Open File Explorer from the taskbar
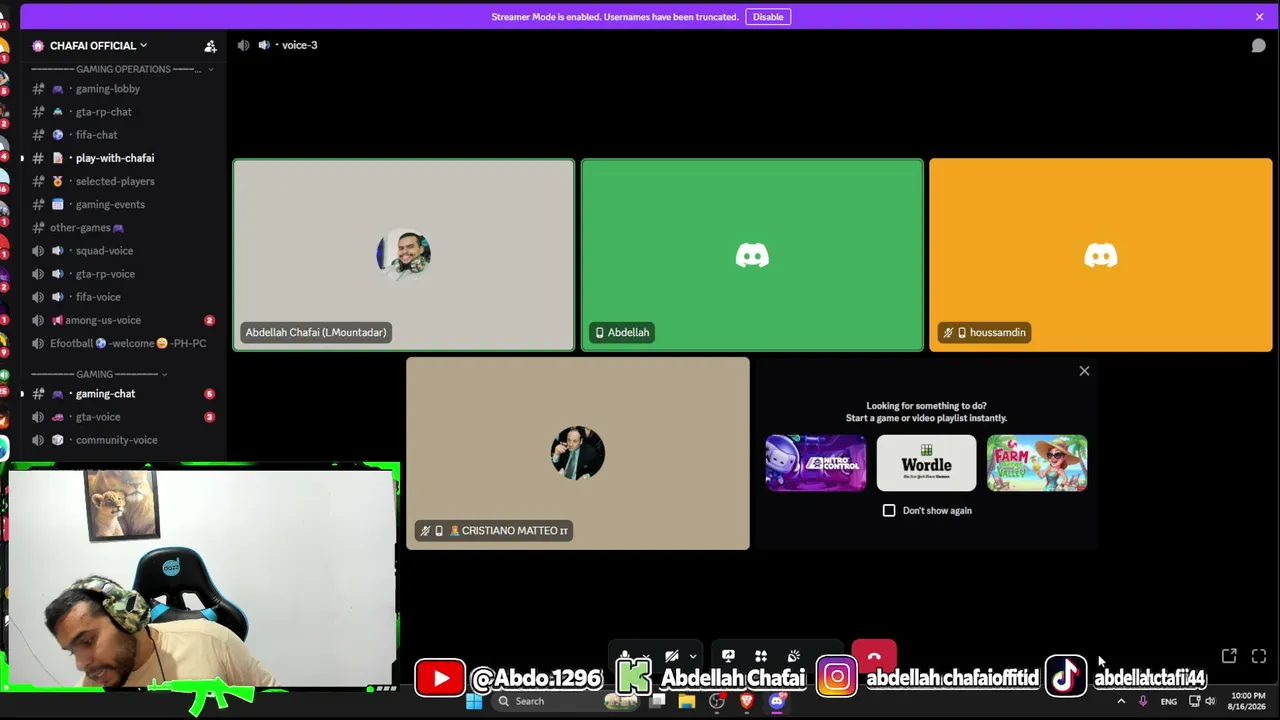The height and width of the screenshot is (720, 1280). point(687,701)
